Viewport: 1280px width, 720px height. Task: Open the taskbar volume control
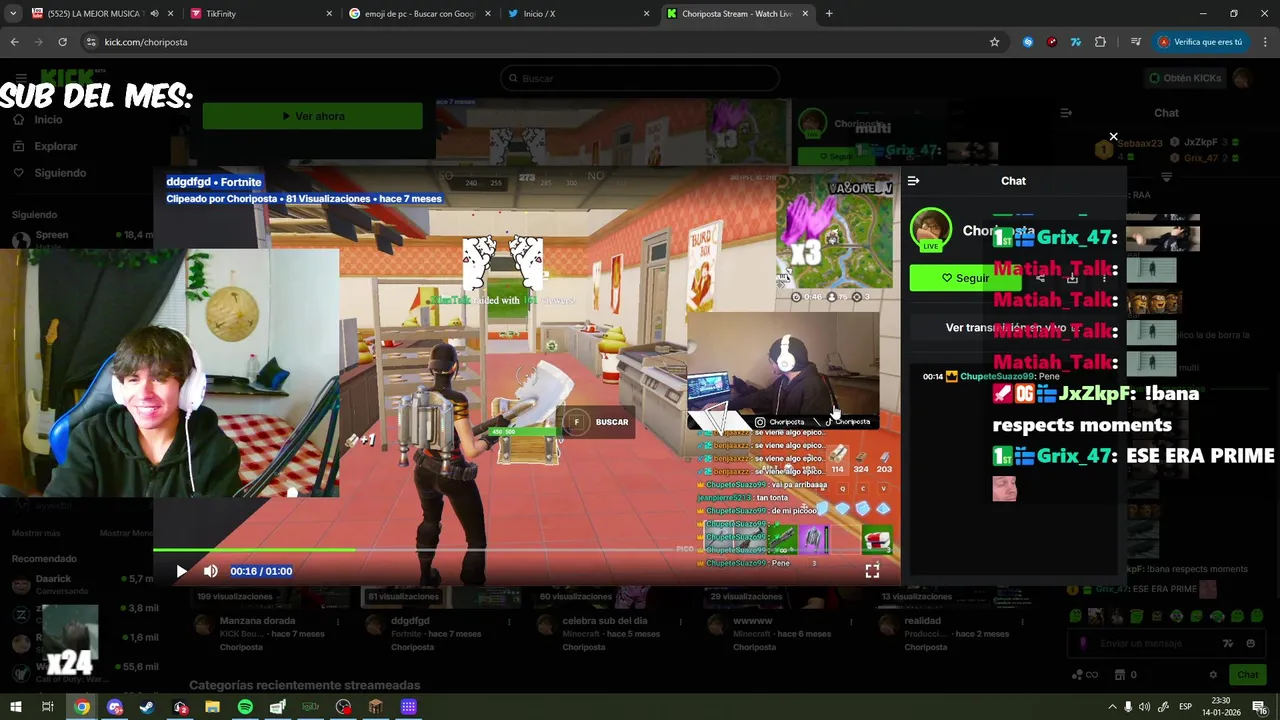point(1144,707)
